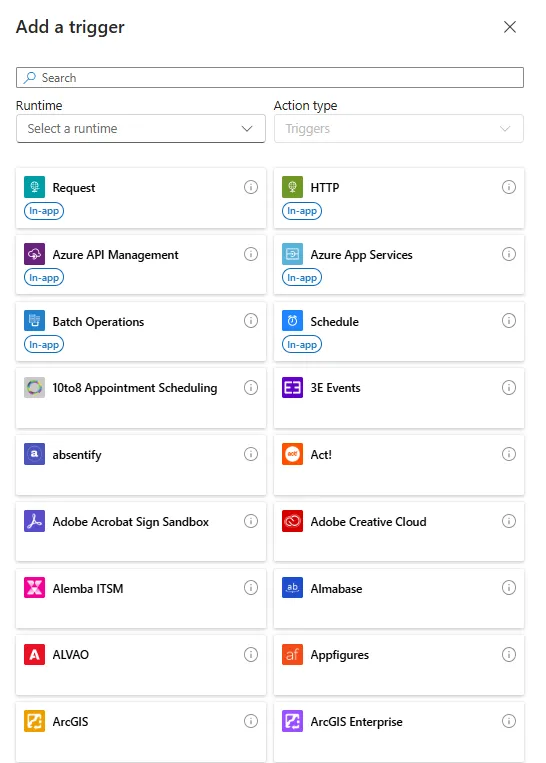Close the Add a trigger panel

510,27
